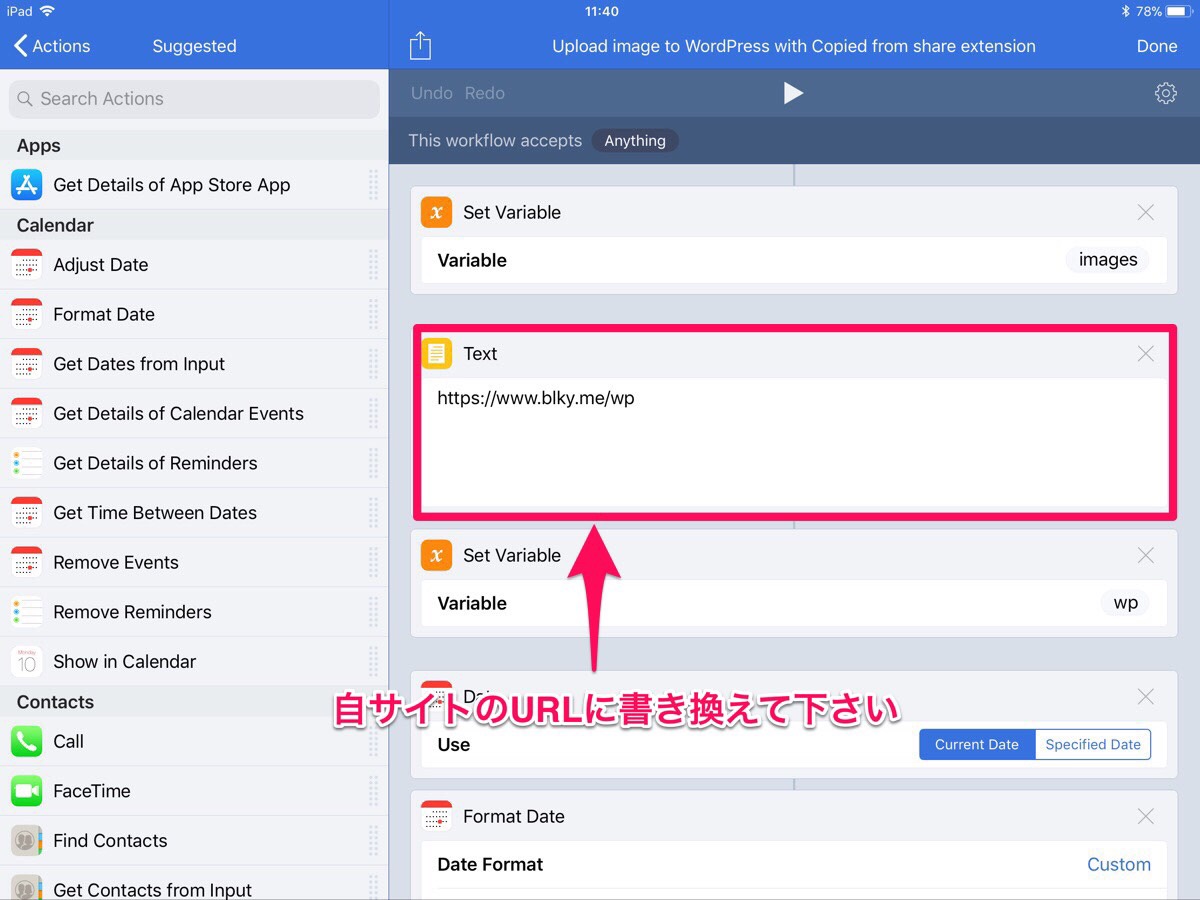Grab the drag handle for FaceTime
The image size is (1200, 900).
[x=373, y=791]
